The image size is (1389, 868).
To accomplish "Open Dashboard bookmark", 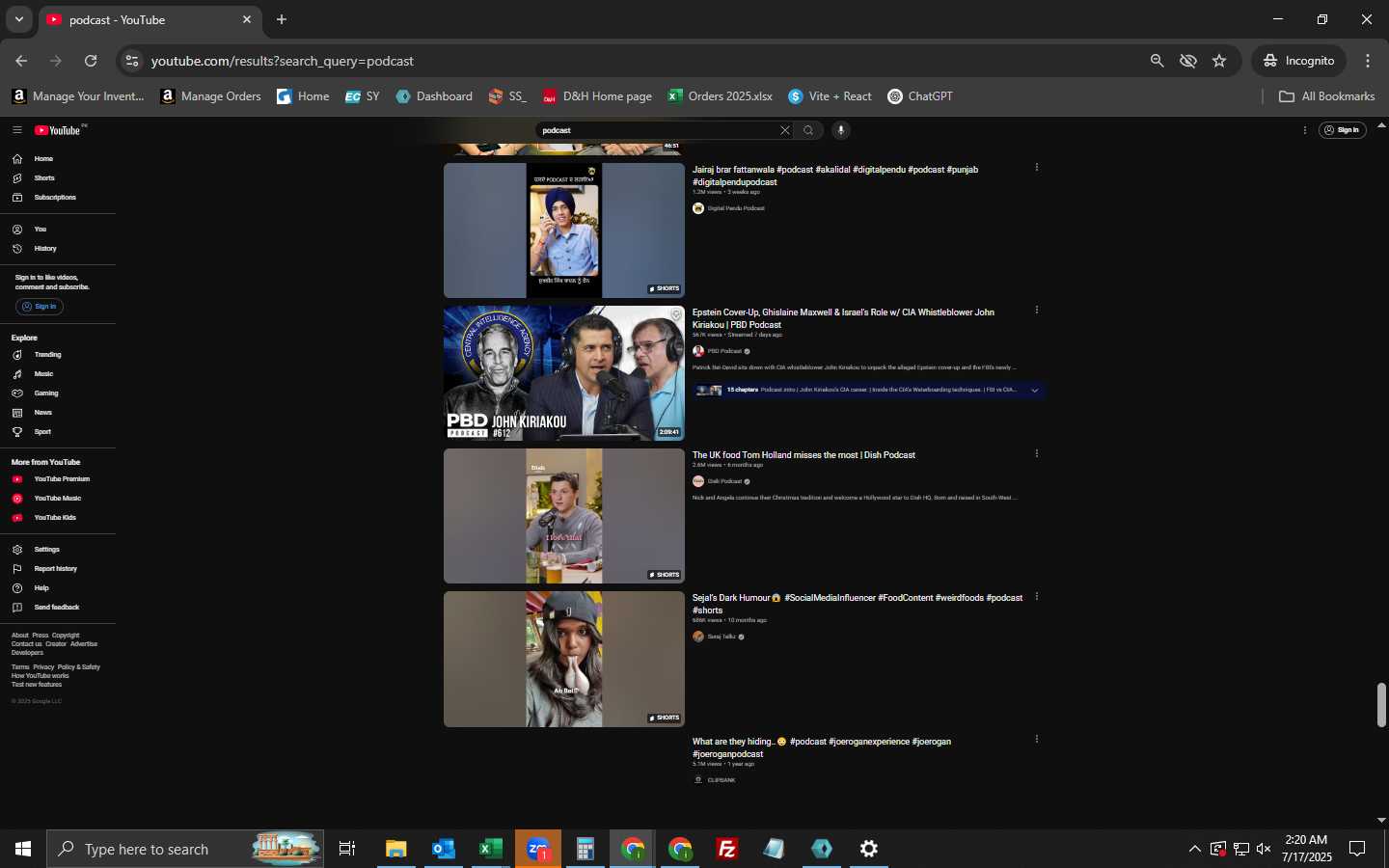I will point(434,96).
